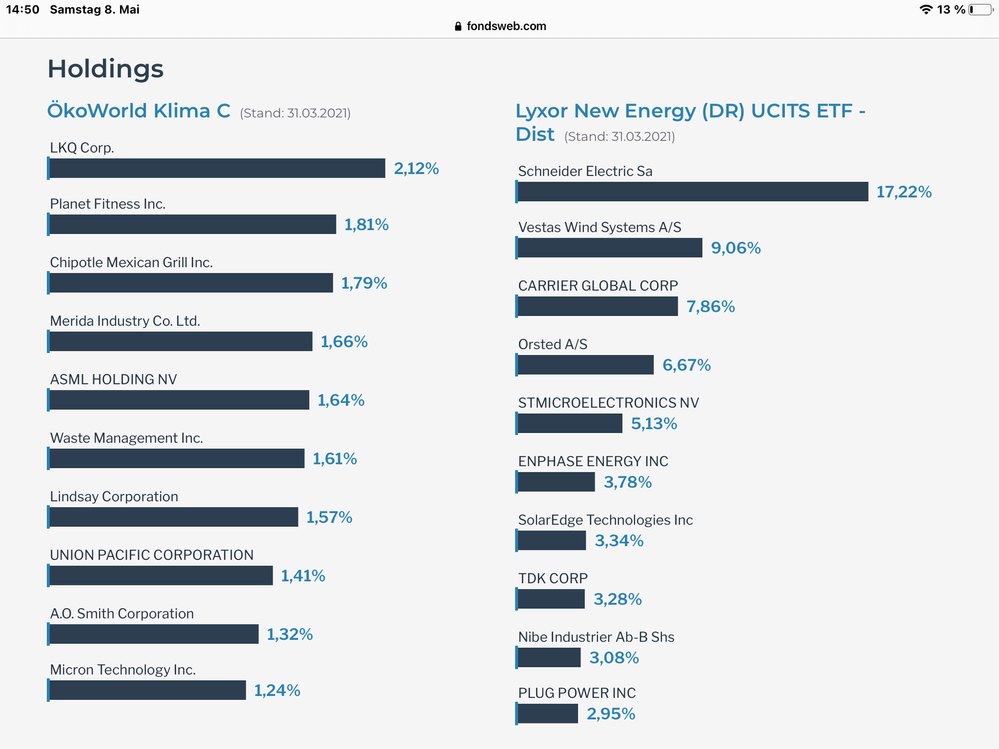Click the Micron Technology Inc. bar

[x=147, y=691]
